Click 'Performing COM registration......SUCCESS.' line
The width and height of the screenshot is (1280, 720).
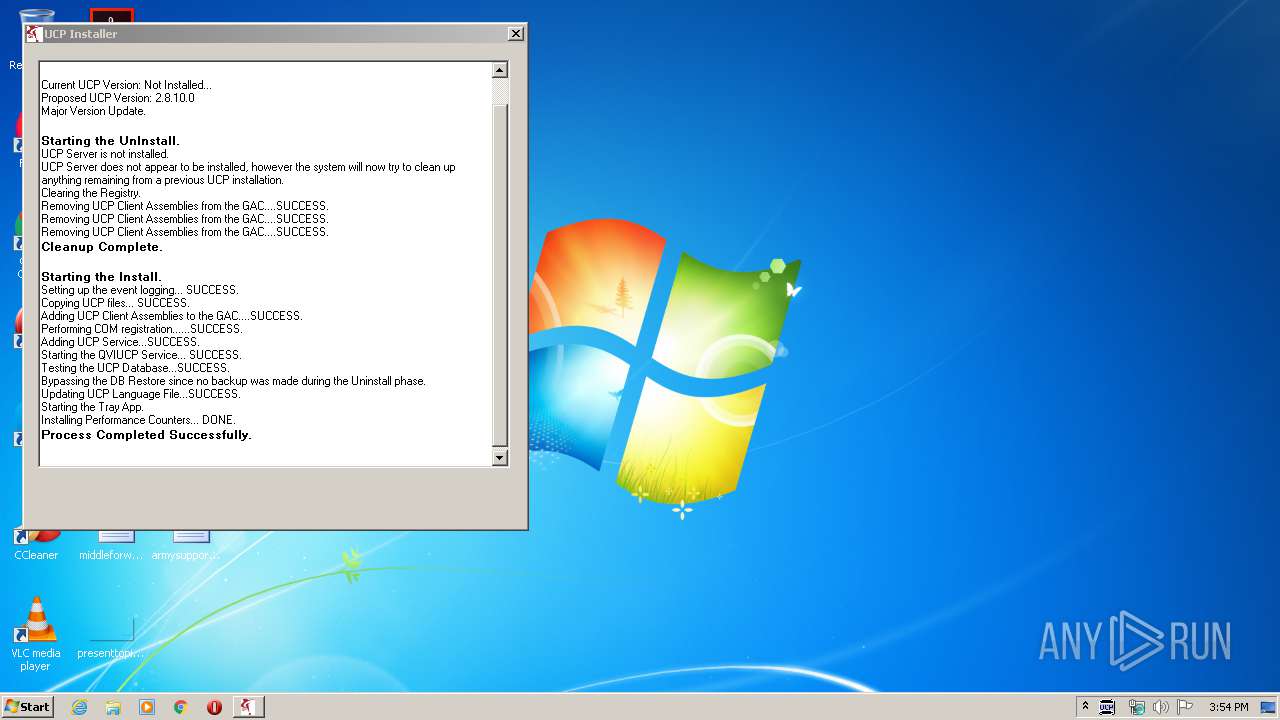point(141,329)
